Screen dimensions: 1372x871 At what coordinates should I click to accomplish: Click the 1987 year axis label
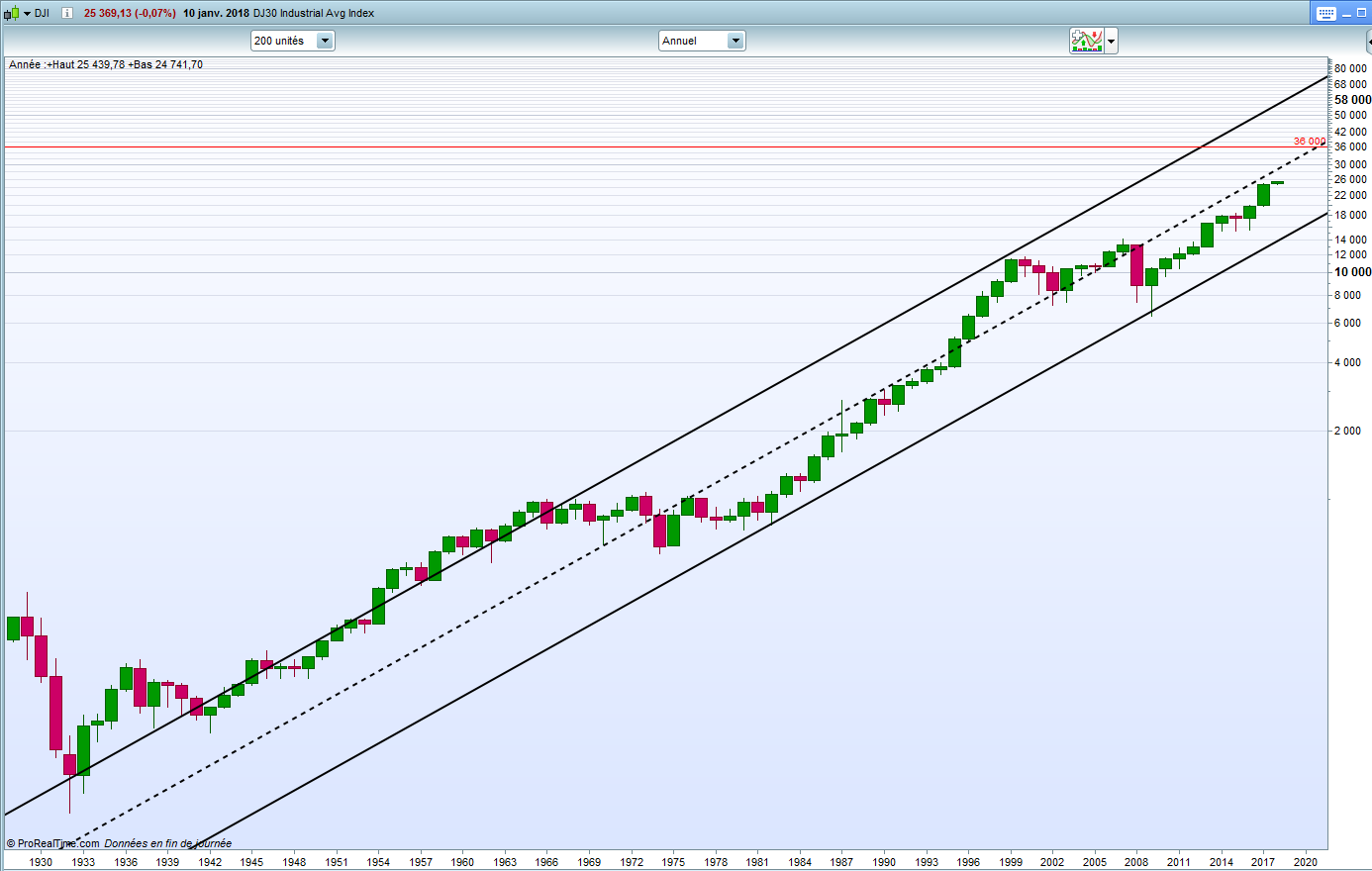pos(841,862)
